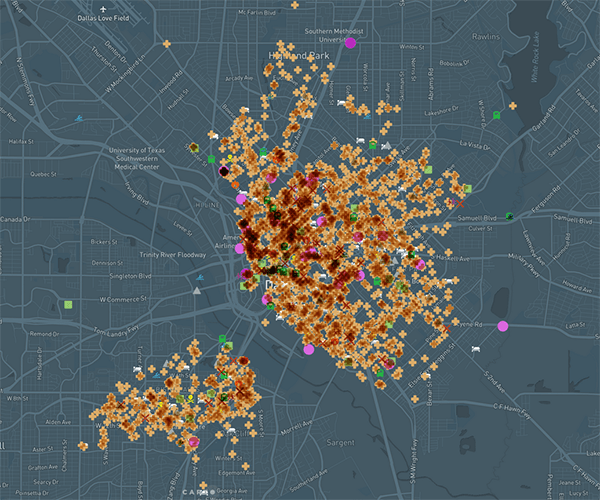Click the magenta circle near Oak Cliff label
This screenshot has width=600, height=500.
194,442
